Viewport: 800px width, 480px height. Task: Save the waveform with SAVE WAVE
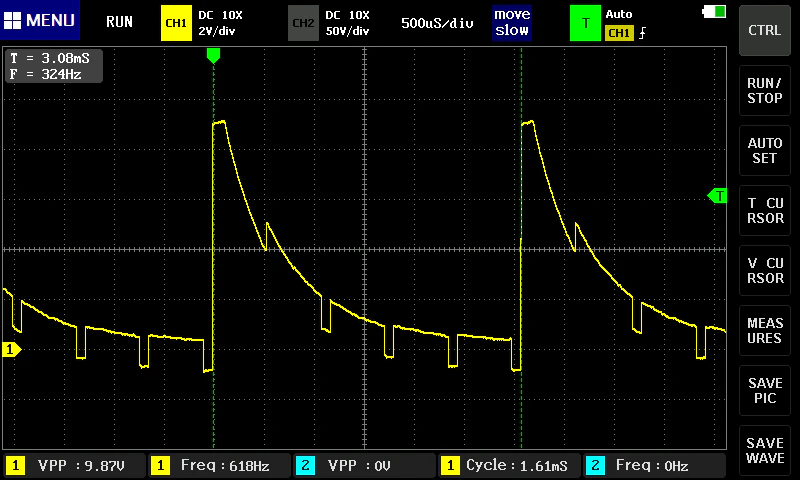click(x=764, y=450)
